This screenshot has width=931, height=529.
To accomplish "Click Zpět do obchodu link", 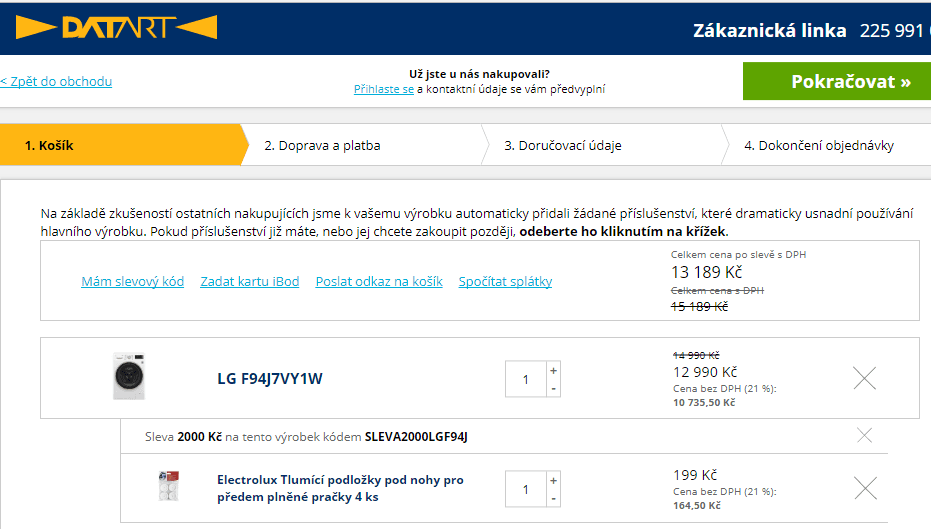I will pos(56,81).
